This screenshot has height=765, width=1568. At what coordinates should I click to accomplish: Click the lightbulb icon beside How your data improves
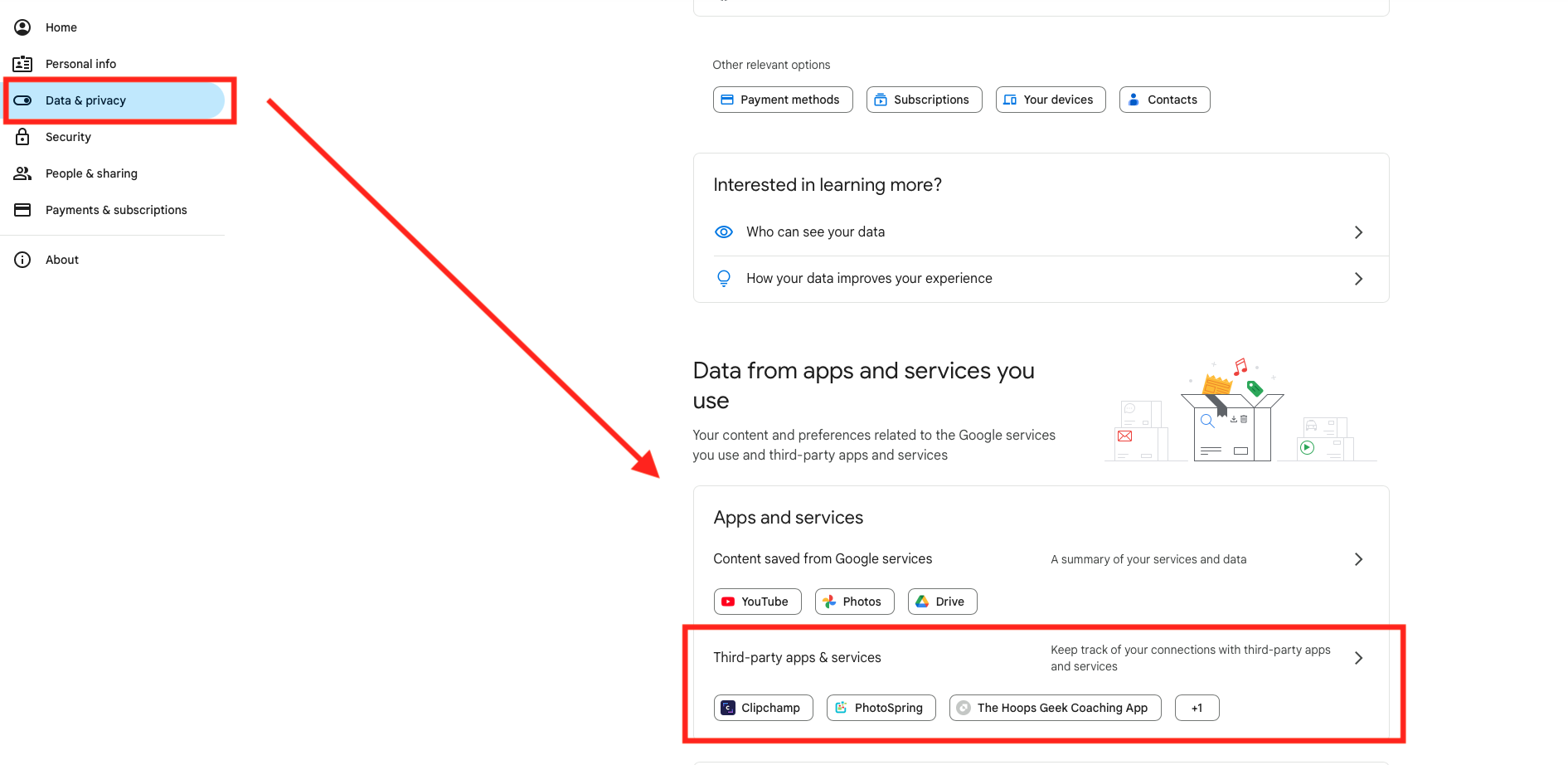724,279
